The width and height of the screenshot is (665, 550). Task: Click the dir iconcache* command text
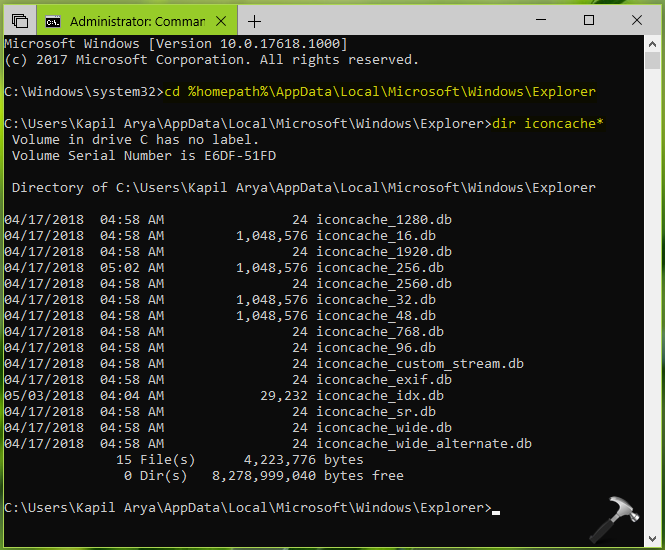click(547, 124)
